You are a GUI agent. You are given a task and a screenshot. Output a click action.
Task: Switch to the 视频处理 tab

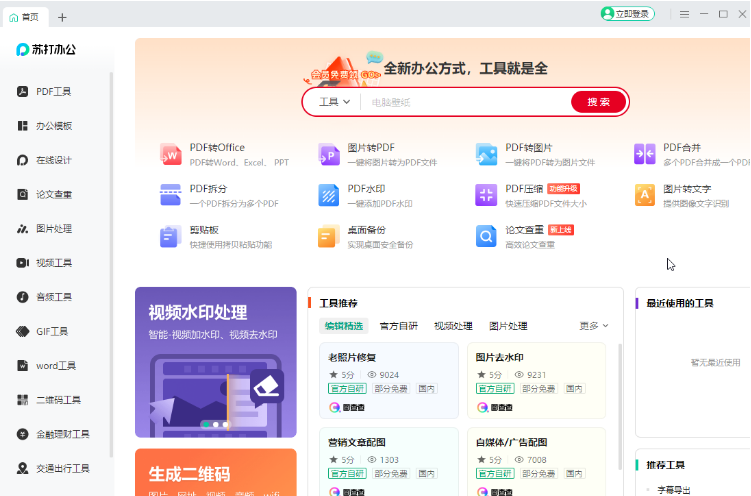pos(453,326)
